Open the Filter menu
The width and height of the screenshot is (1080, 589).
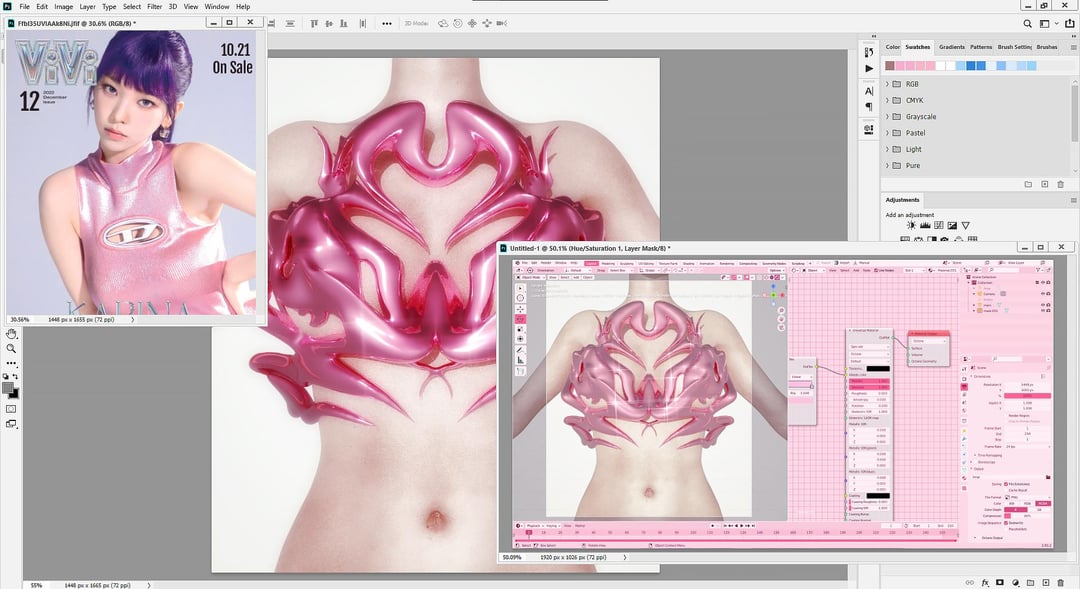point(154,6)
